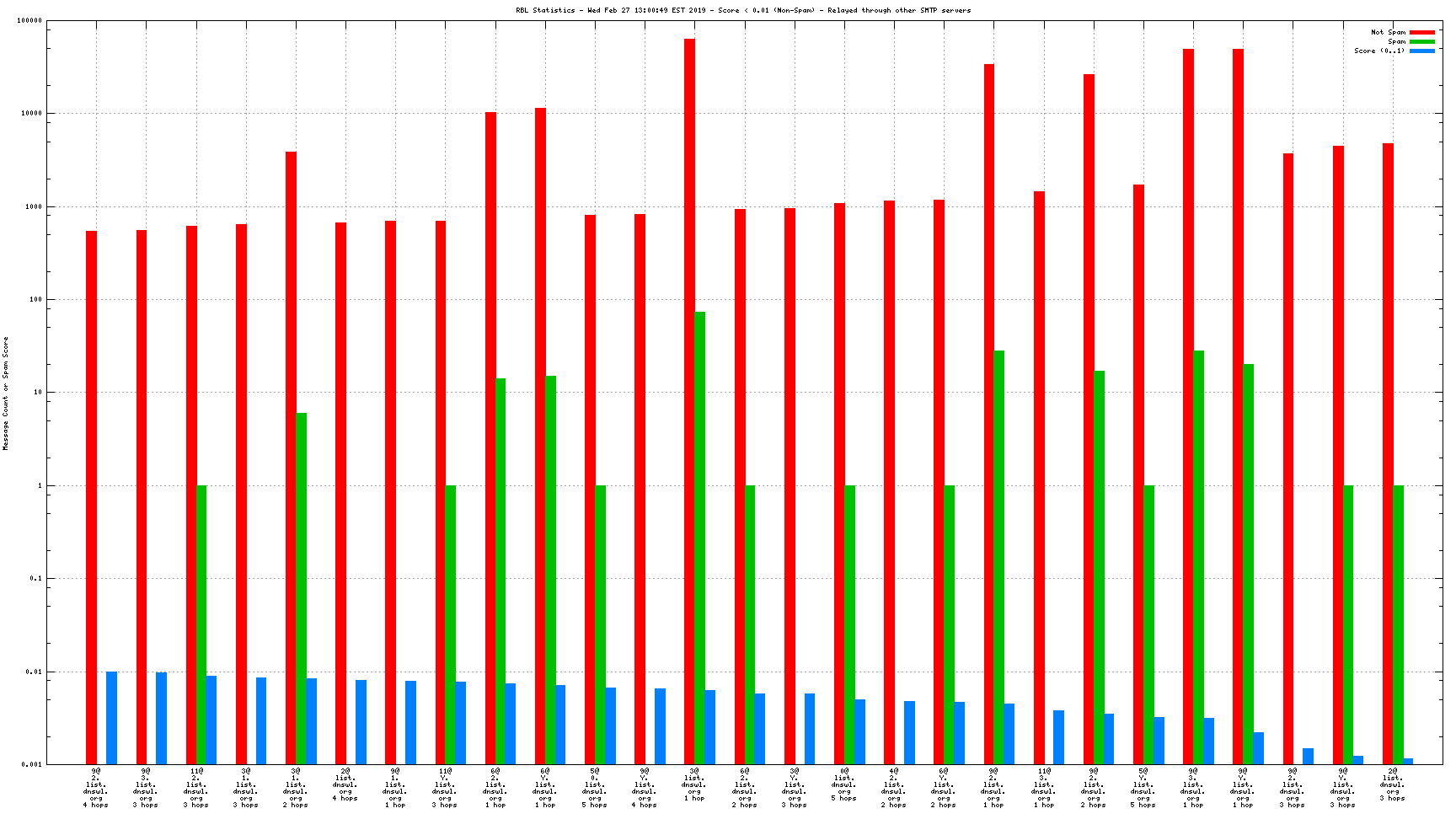This screenshot has width=1456, height=819.
Task: Click the y-axis tick labeled 1
Action: (39, 485)
